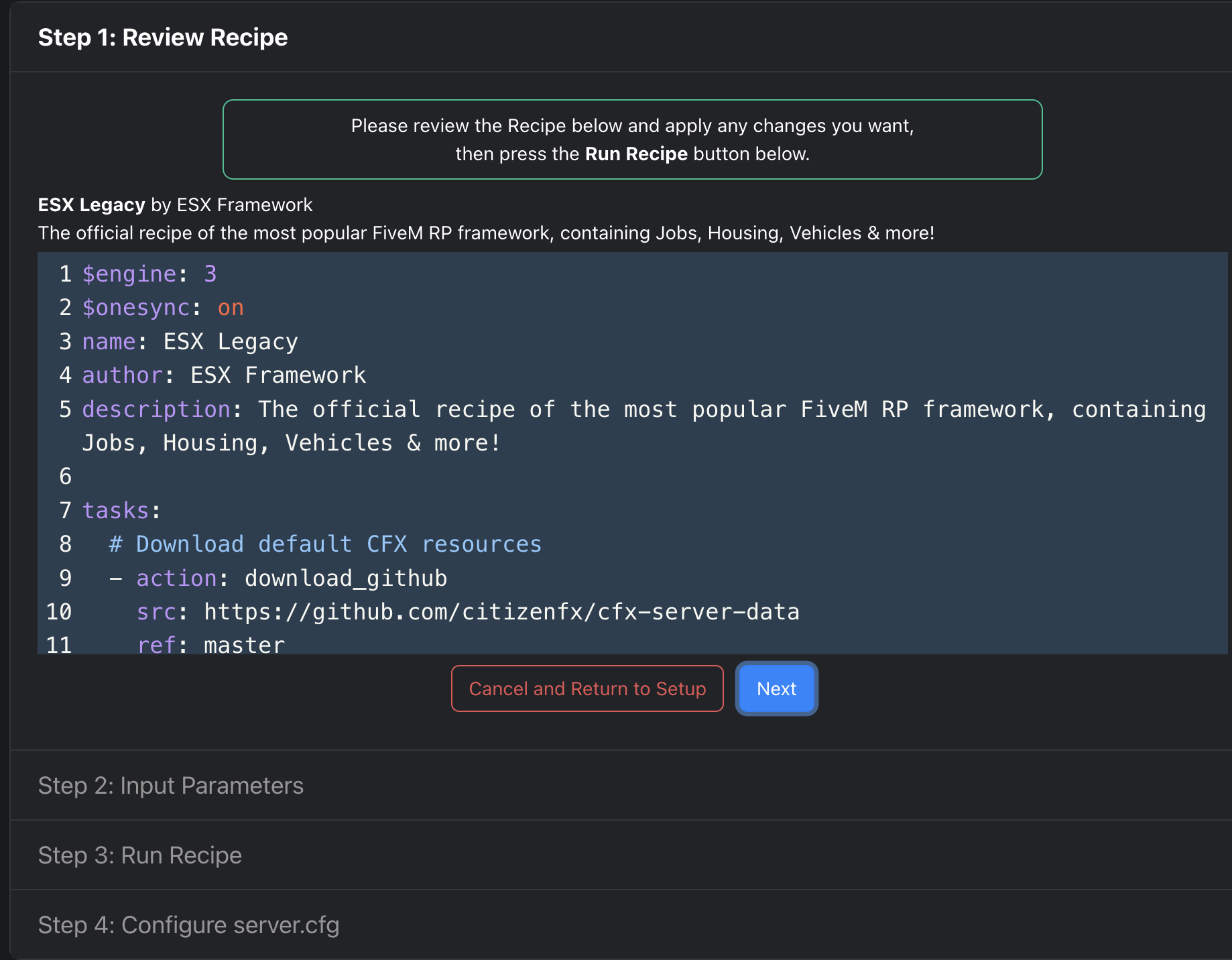Click the 'Please review the Recipe' notice

pos(632,139)
